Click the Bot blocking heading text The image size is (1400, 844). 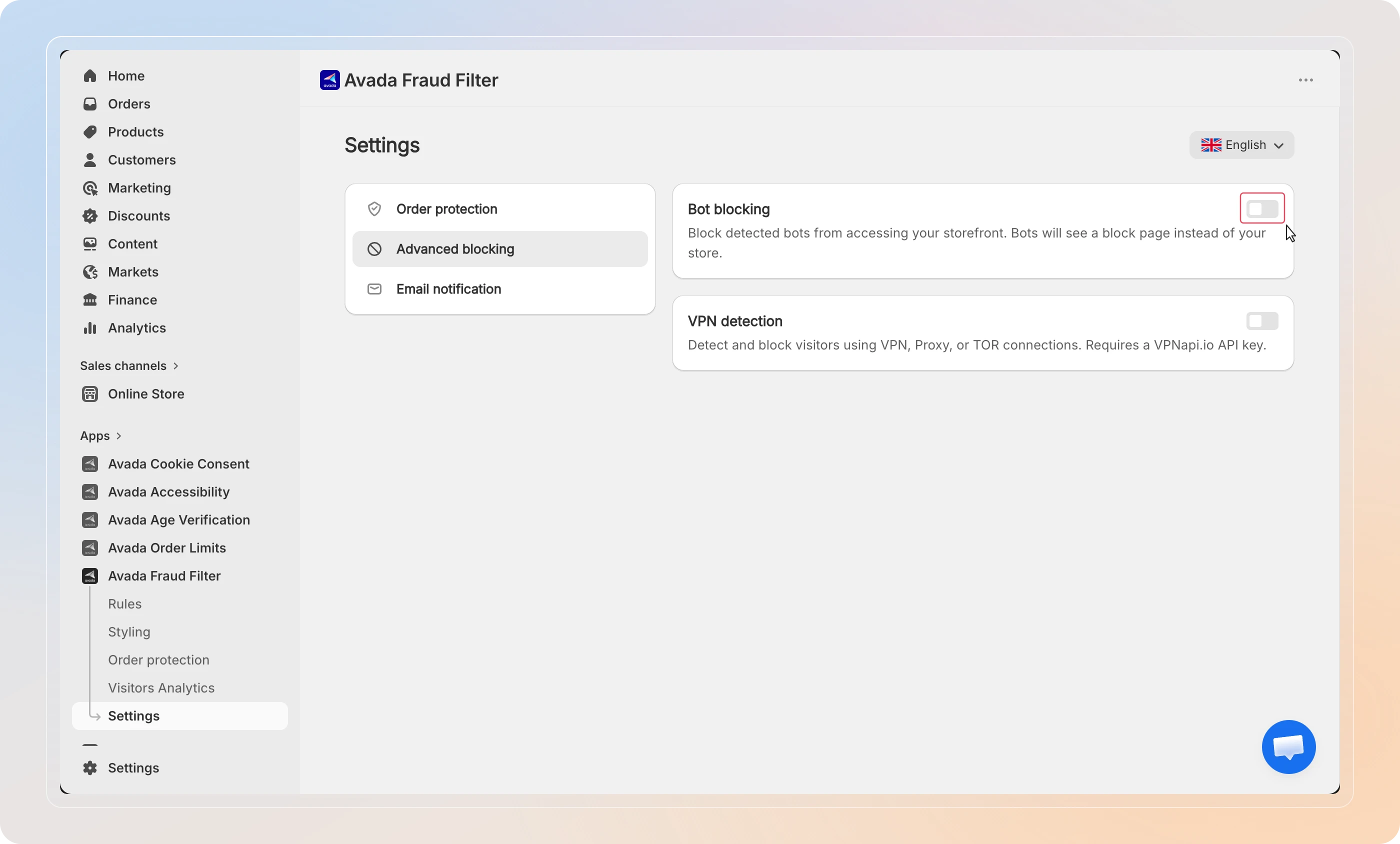pos(729,209)
